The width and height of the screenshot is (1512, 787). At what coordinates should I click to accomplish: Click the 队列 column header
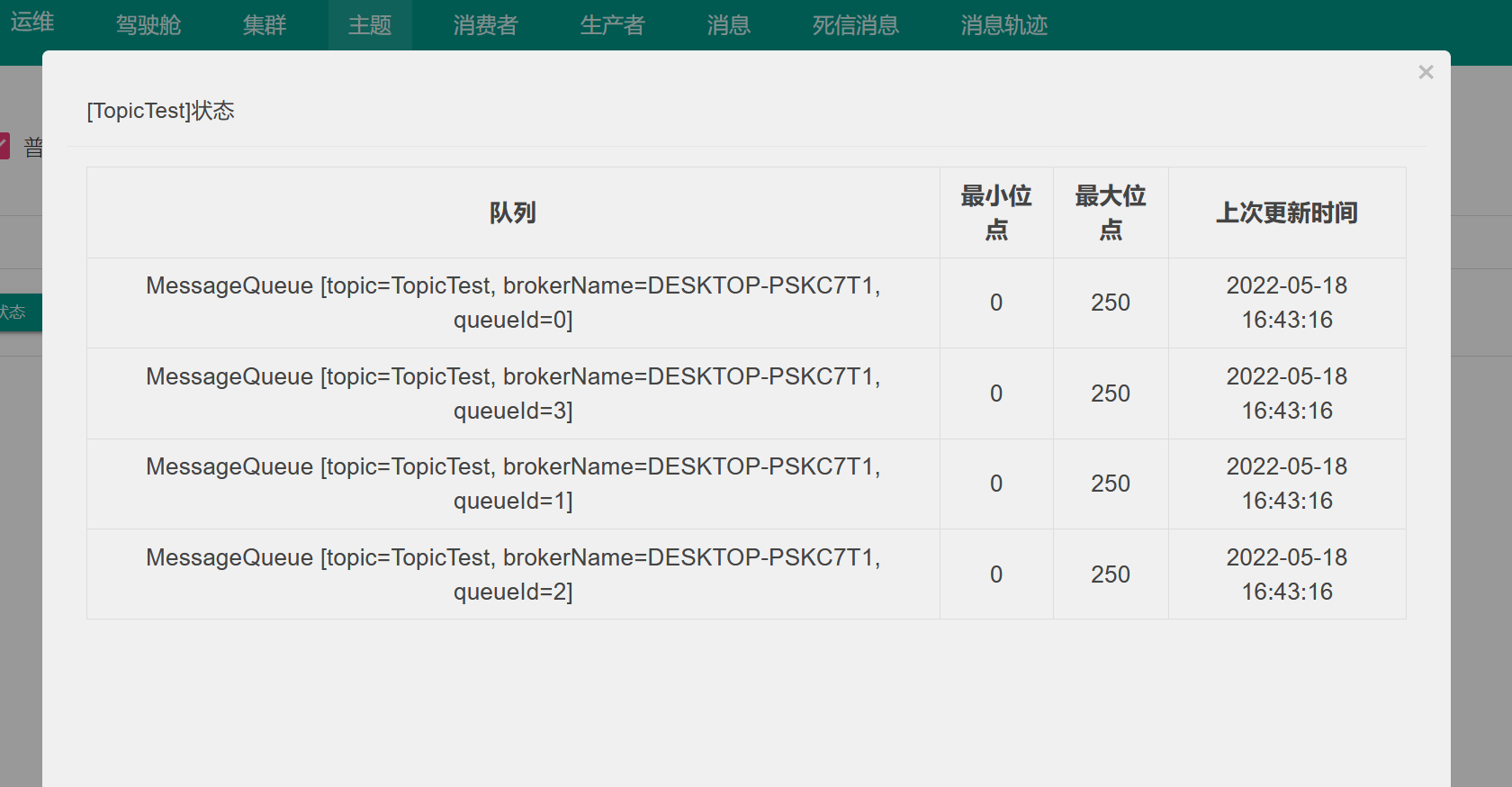[x=513, y=213]
